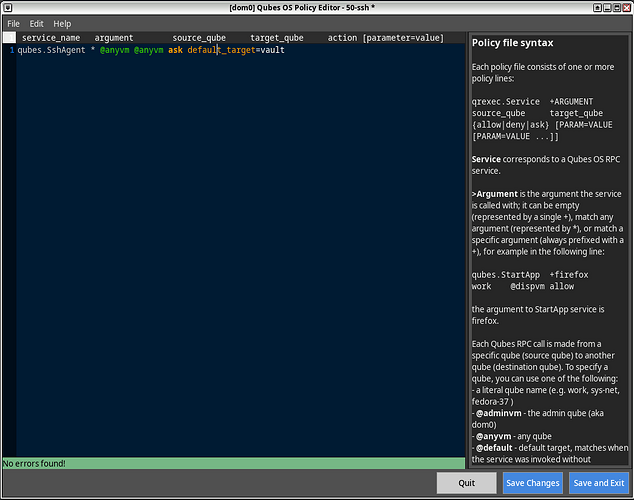Click 'qubes.StartApp +firefox' example line
The width and height of the screenshot is (634, 500).
(530, 275)
